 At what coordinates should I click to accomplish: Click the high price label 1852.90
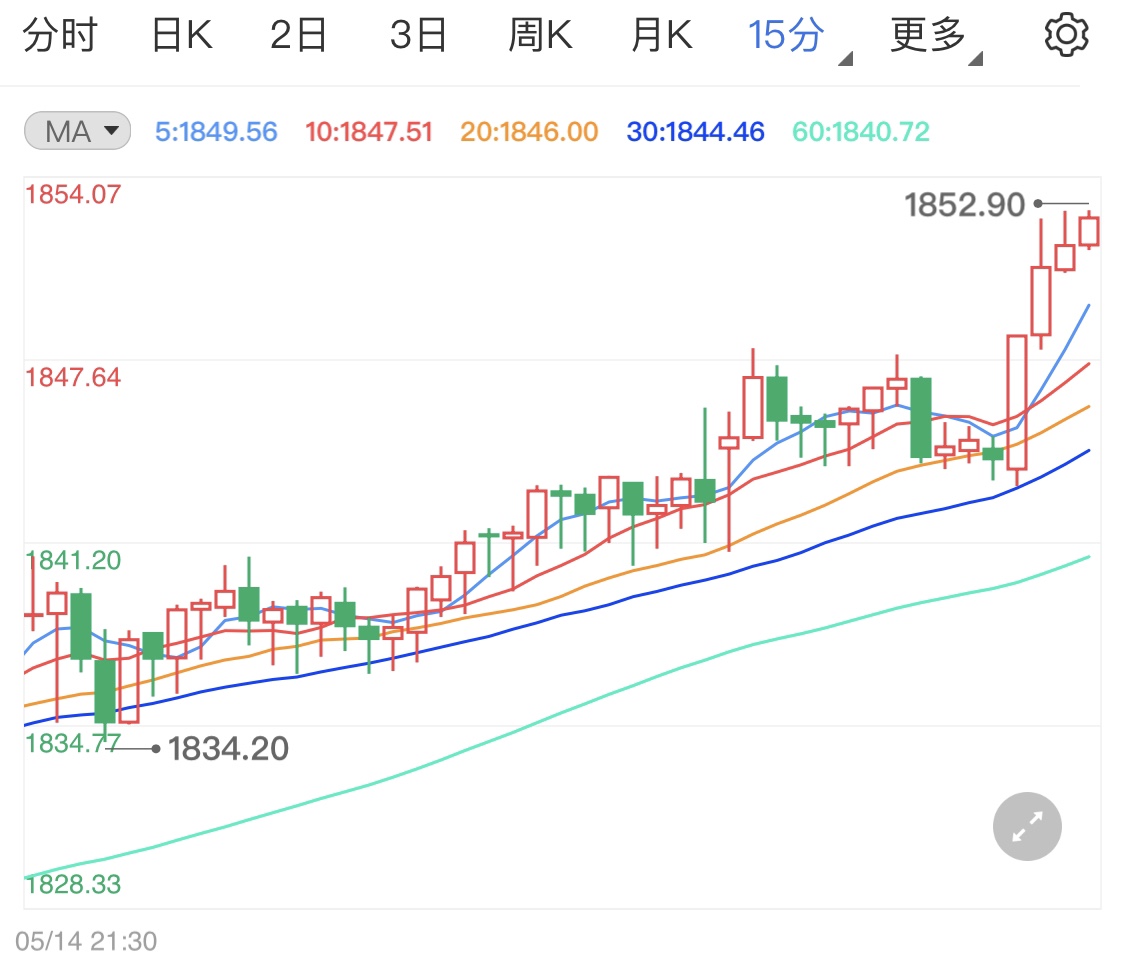tap(964, 205)
